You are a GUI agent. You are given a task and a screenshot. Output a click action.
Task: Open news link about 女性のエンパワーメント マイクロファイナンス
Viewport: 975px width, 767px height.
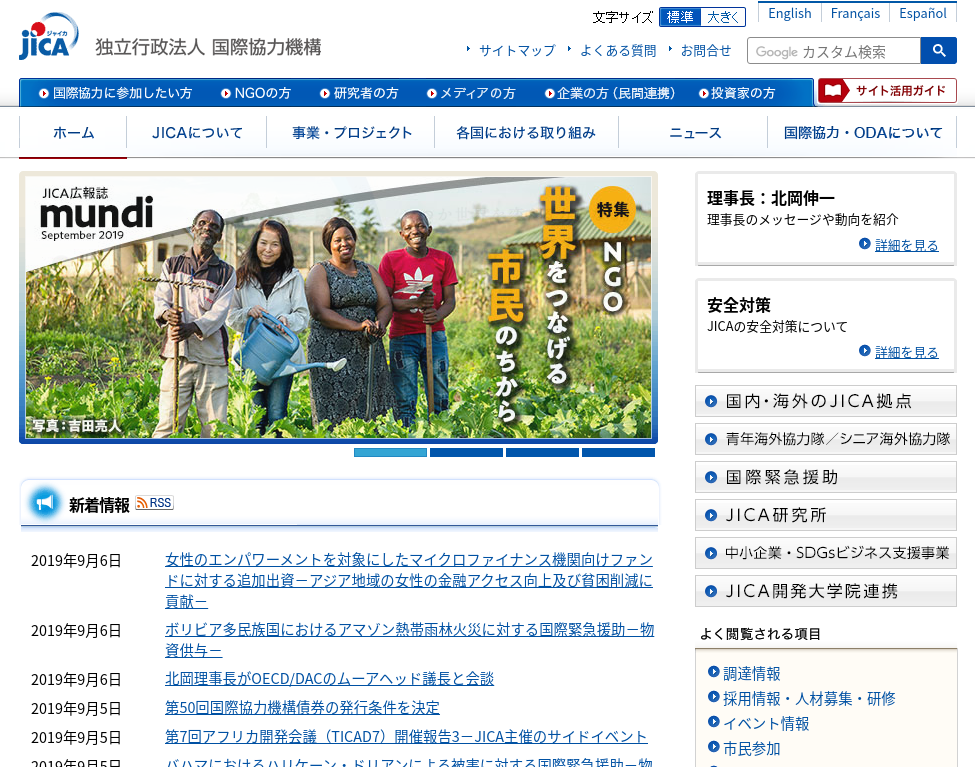[x=409, y=580]
